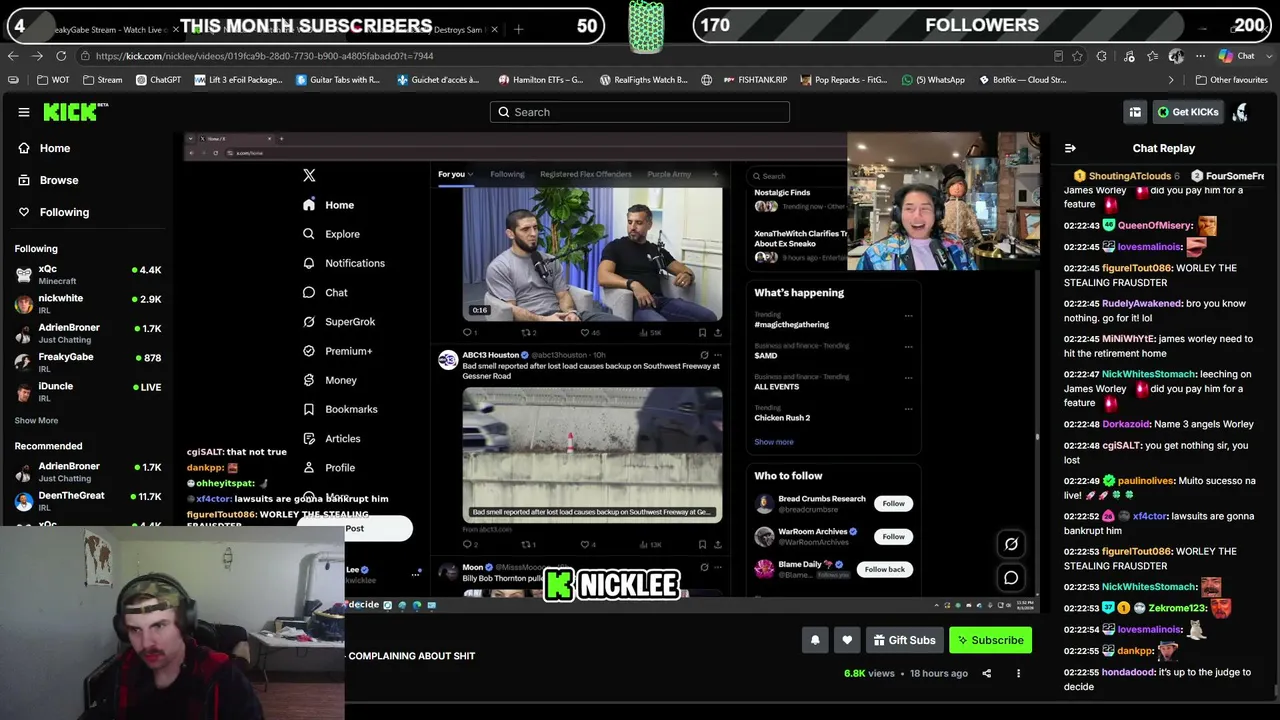Image resolution: width=1280 pixels, height=720 pixels.
Task: Open the FISHTANK.RIP bookmark
Action: [756, 80]
